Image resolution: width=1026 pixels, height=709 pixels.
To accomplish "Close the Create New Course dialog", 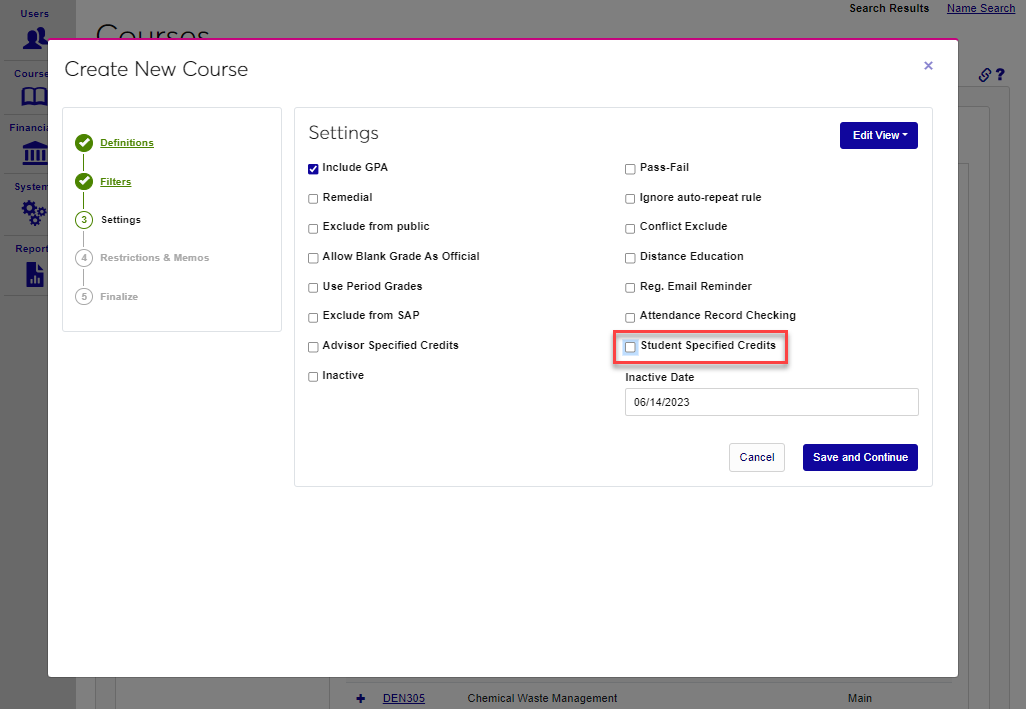I will point(928,66).
